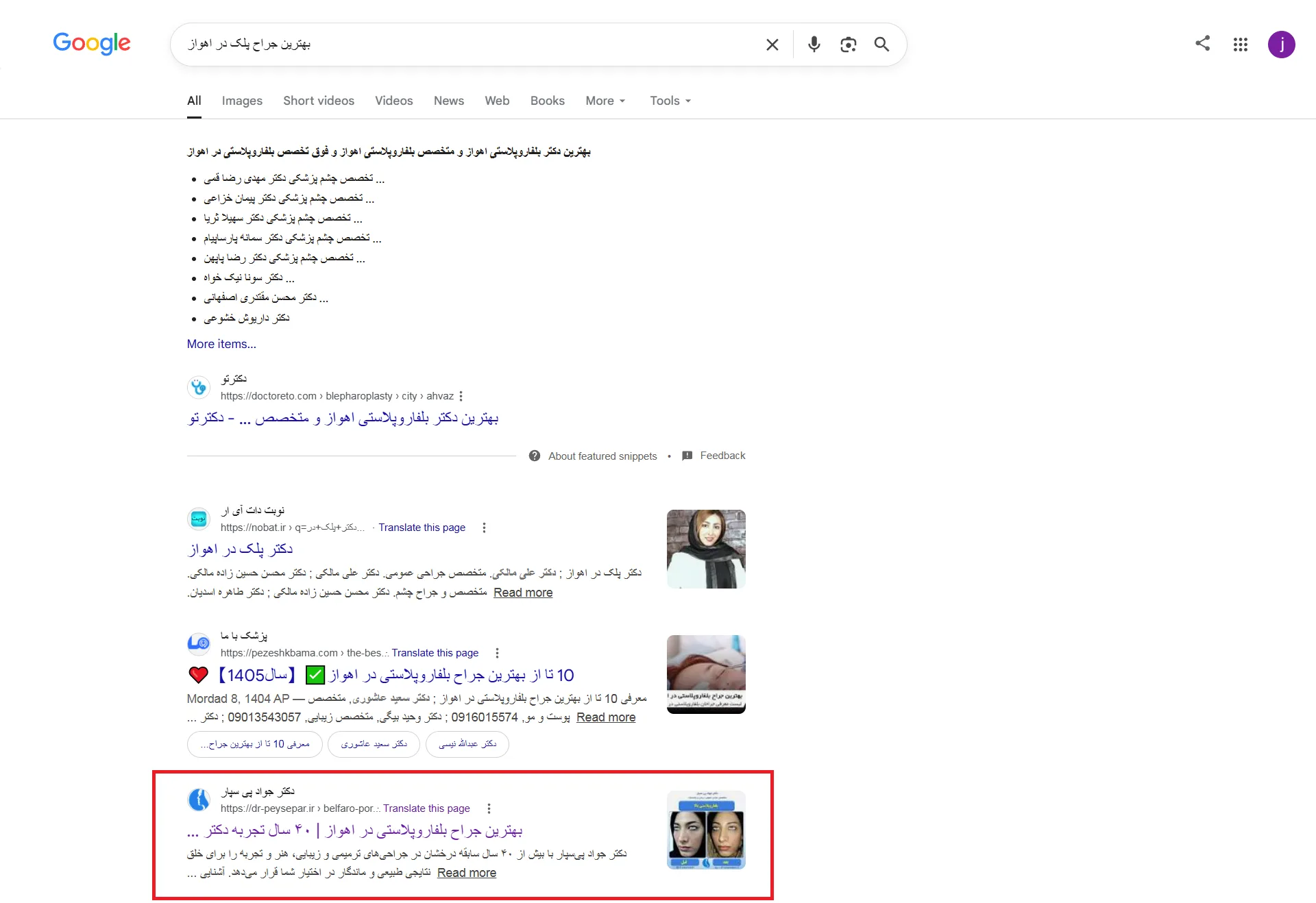Click Translate this page for dr-peysepar
This screenshot has height=903, width=1316.
click(426, 808)
